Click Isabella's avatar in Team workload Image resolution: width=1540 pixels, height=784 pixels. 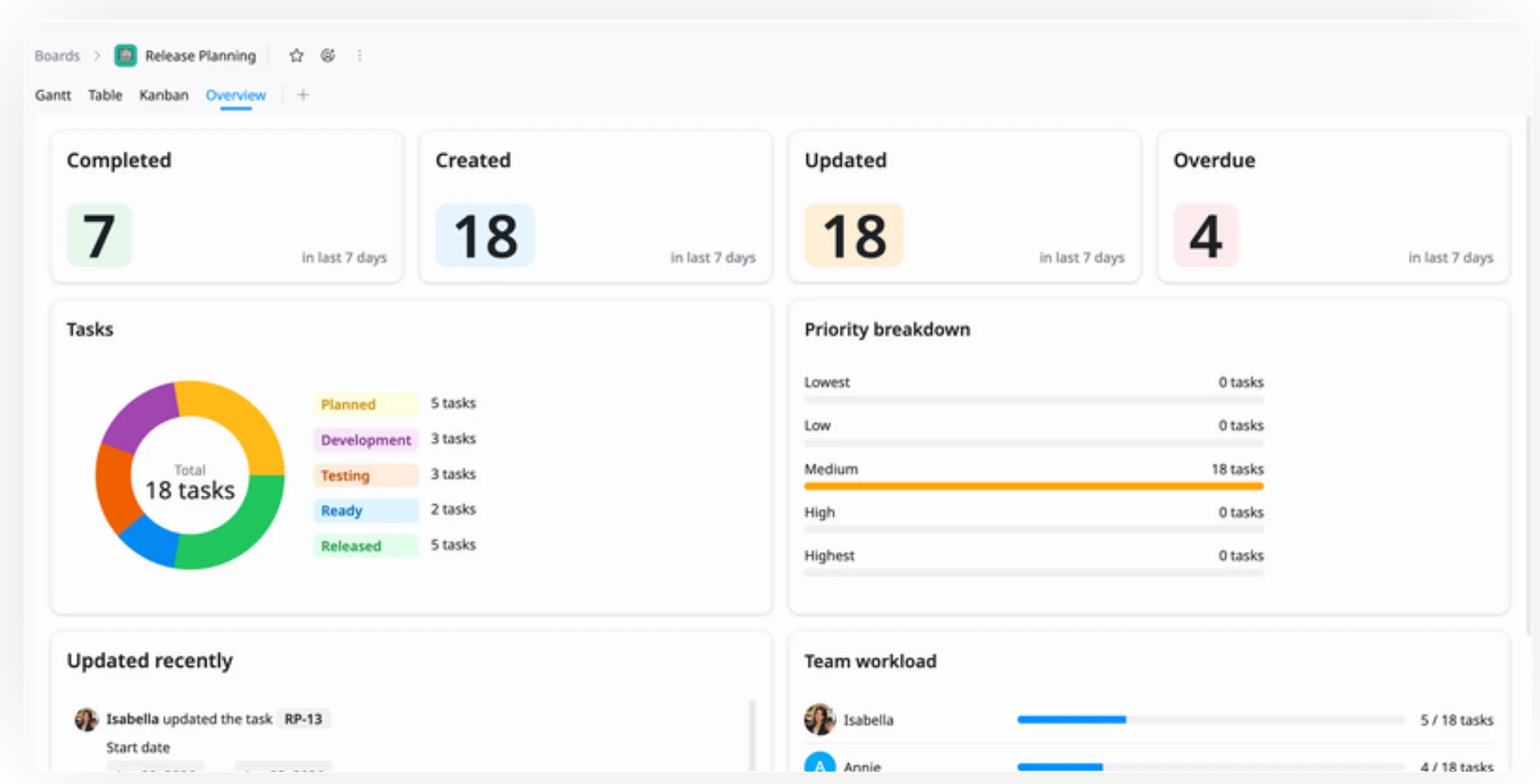pyautogui.click(x=820, y=719)
